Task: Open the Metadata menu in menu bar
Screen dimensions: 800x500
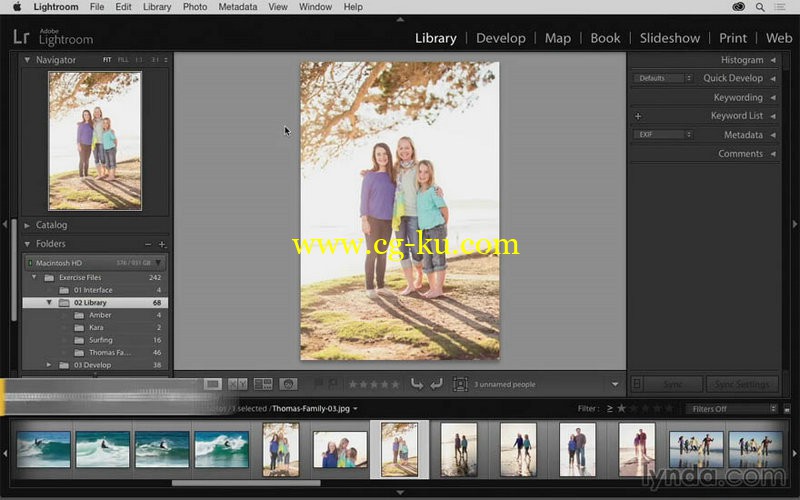Action: click(x=238, y=7)
